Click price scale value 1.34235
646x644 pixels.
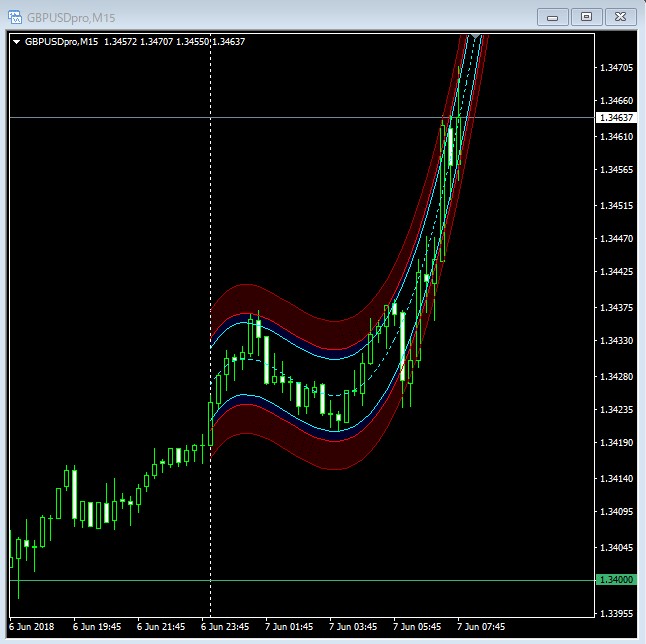pyautogui.click(x=616, y=409)
